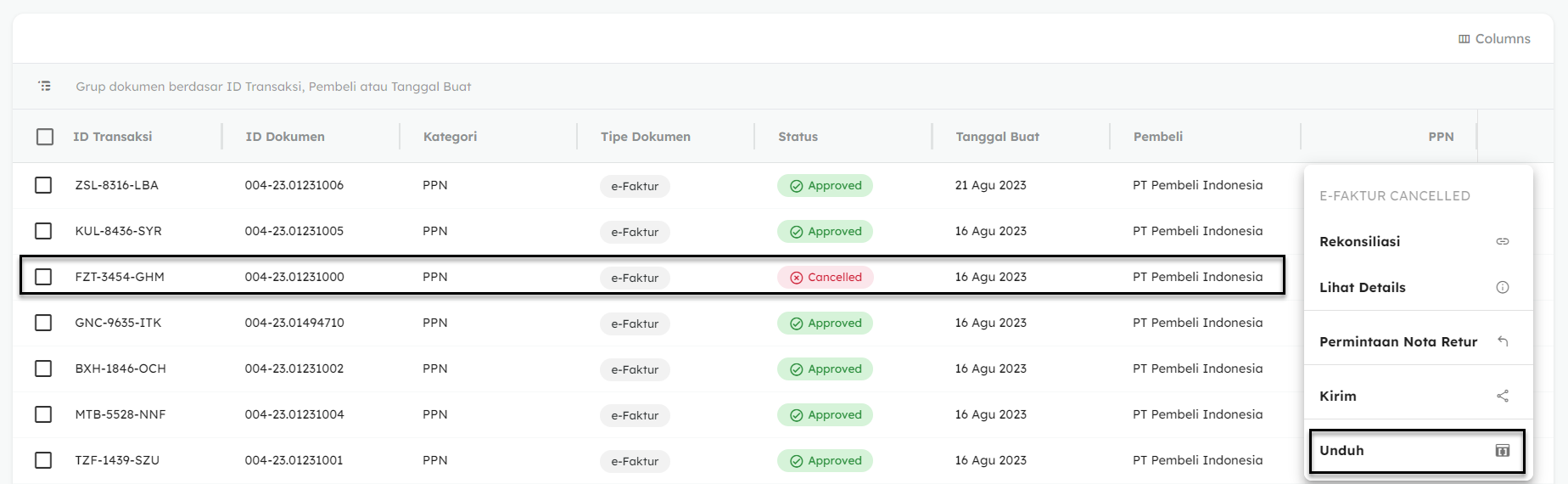Choose Permintaan Nota Retur from menu

coord(1397,341)
